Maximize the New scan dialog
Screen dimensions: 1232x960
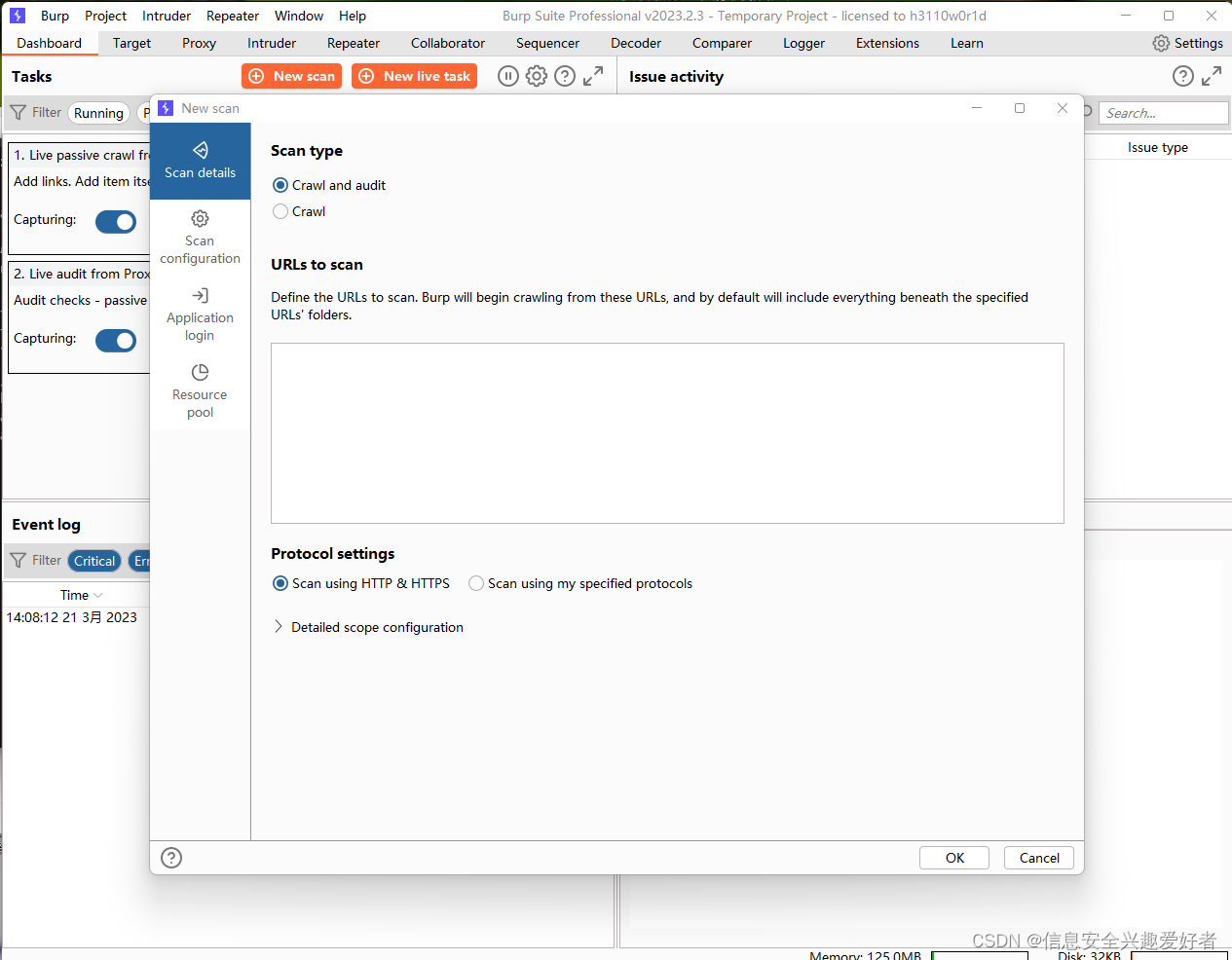(x=1020, y=108)
